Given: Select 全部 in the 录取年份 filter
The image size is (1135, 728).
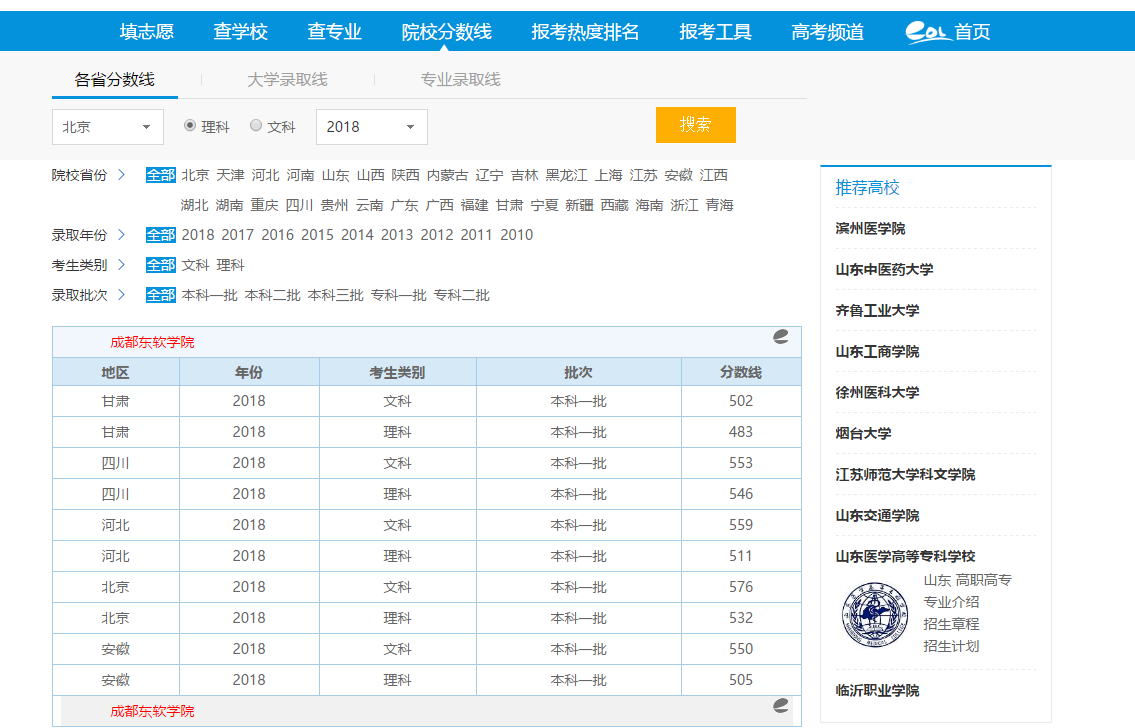Looking at the screenshot, I should pos(161,235).
